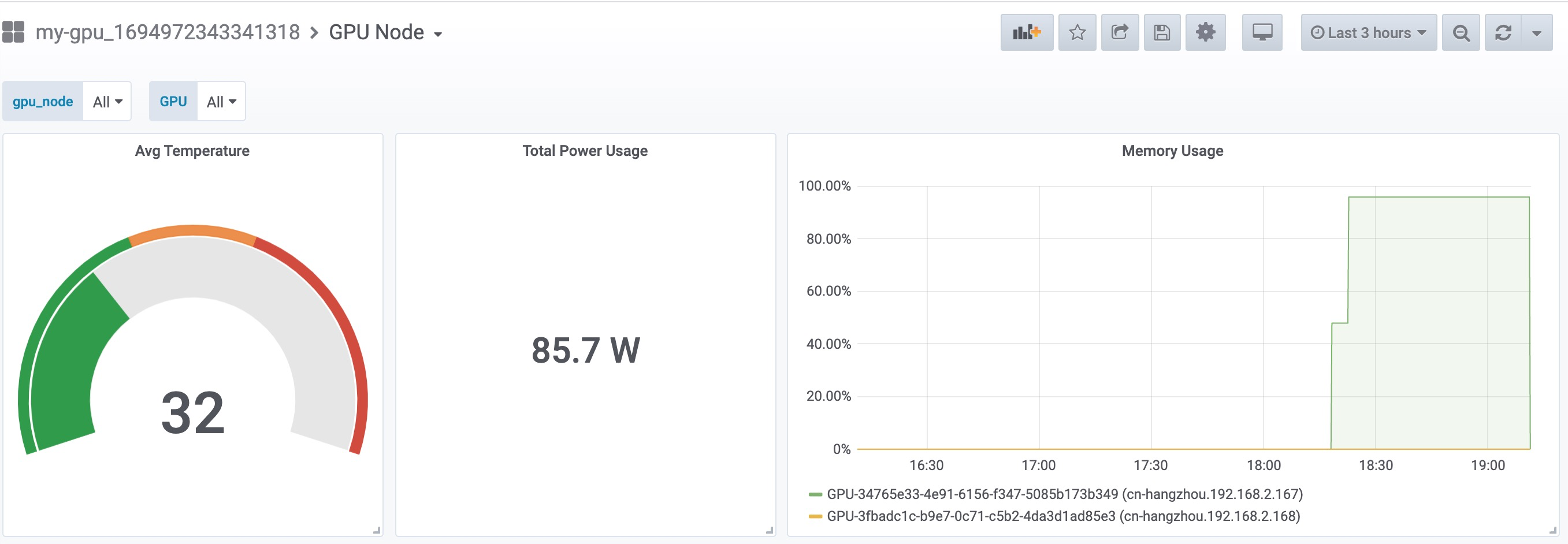Click the 40.00% y-axis label
The width and height of the screenshot is (1568, 544).
[828, 344]
